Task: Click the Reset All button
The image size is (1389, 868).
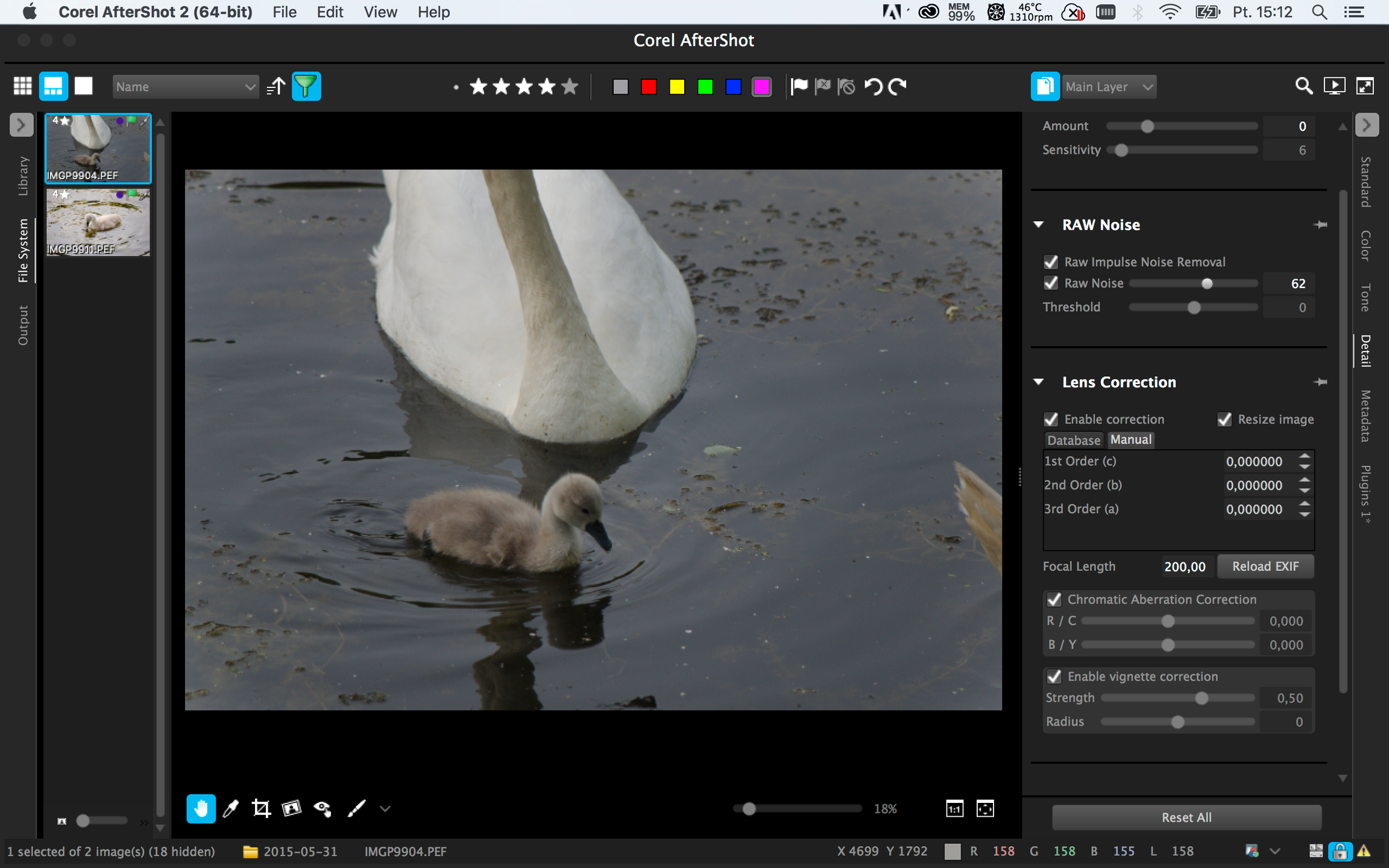Action: tap(1186, 817)
